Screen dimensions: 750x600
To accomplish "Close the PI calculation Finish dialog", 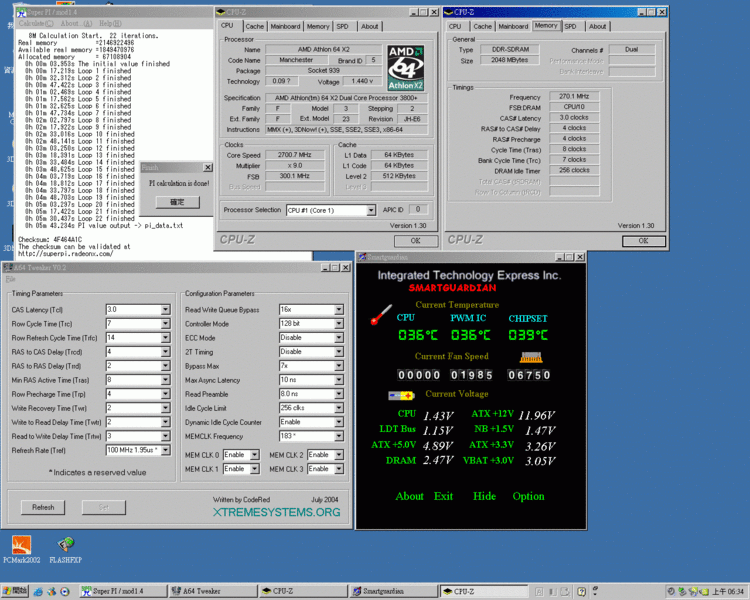I will pos(208,167).
